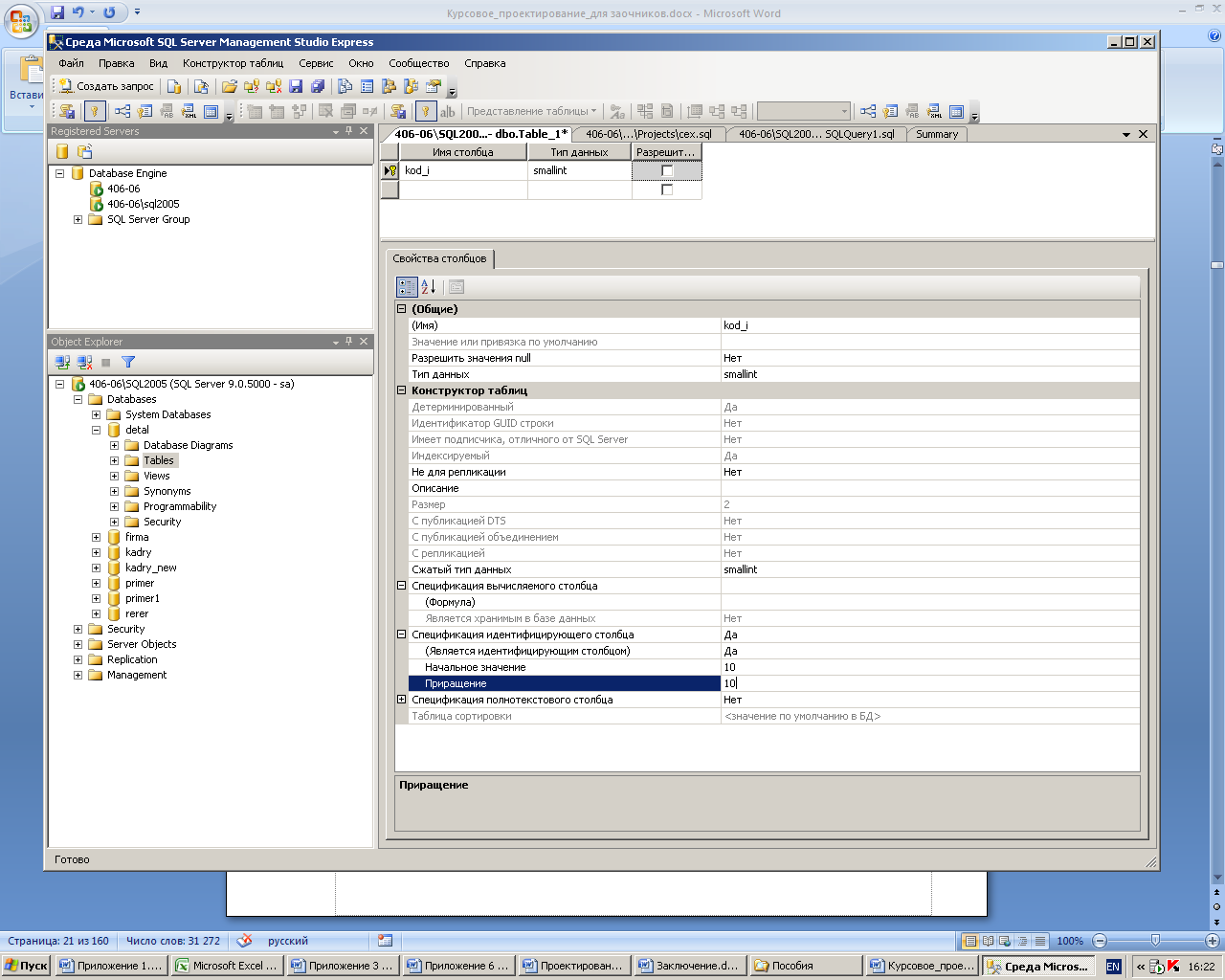Click the Connect icon in Object Explorer toolbar
The width and height of the screenshot is (1225, 980).
tap(62, 362)
